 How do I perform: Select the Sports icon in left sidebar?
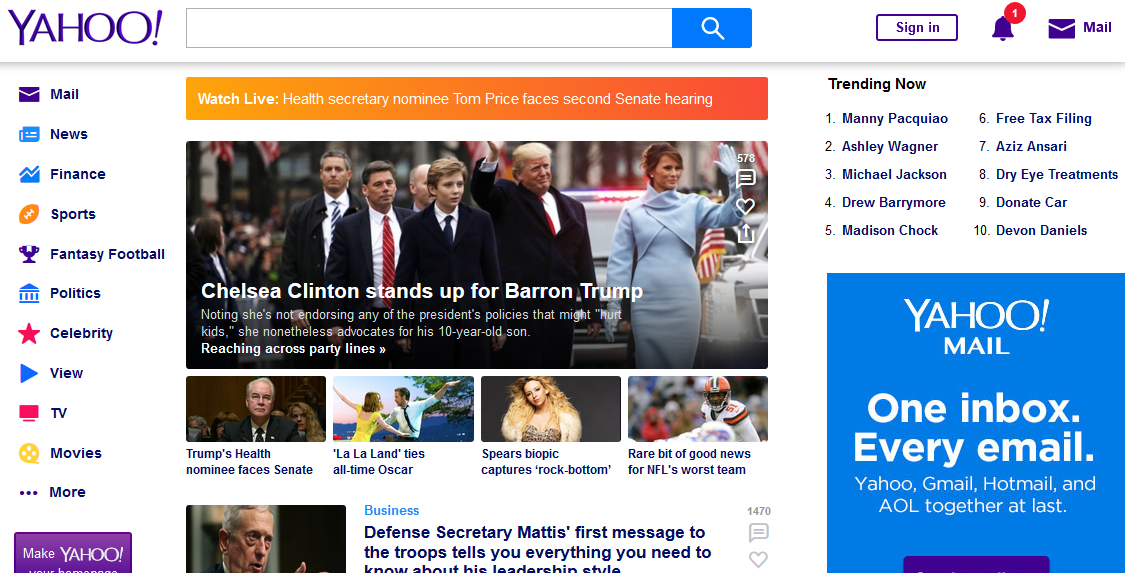[x=29, y=214]
